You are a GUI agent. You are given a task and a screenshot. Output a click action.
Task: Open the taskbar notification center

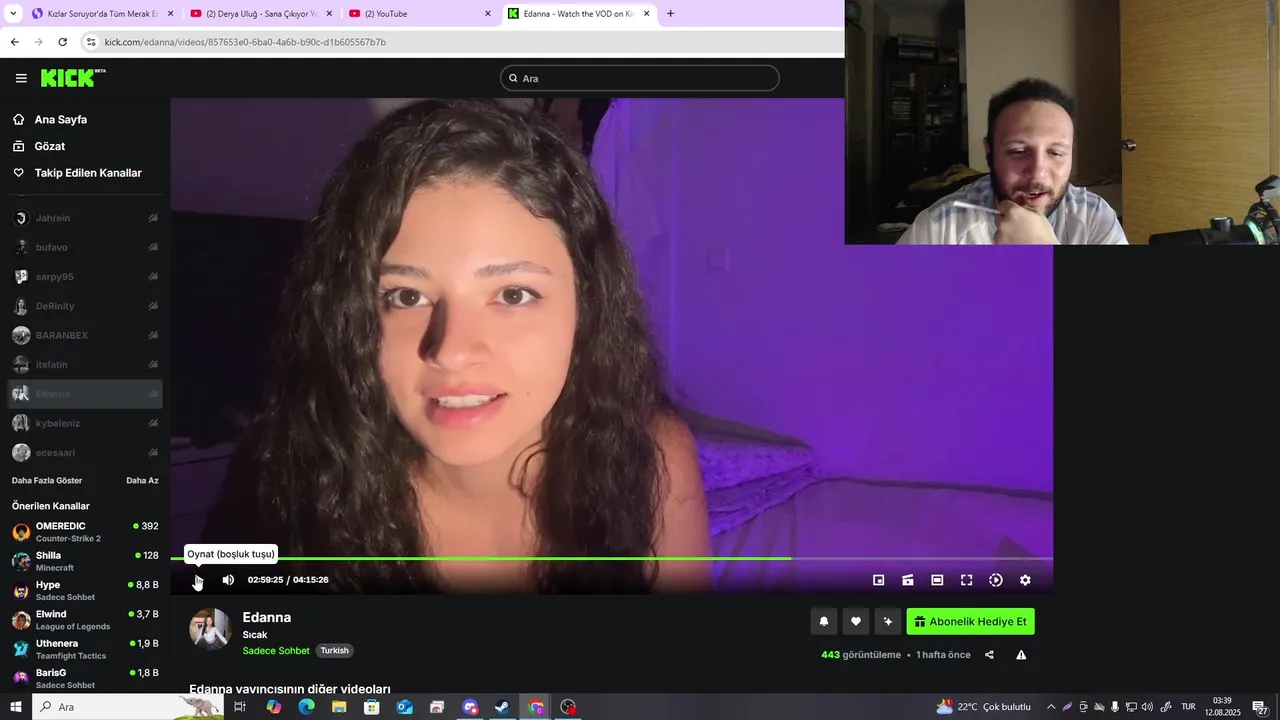(1260, 707)
